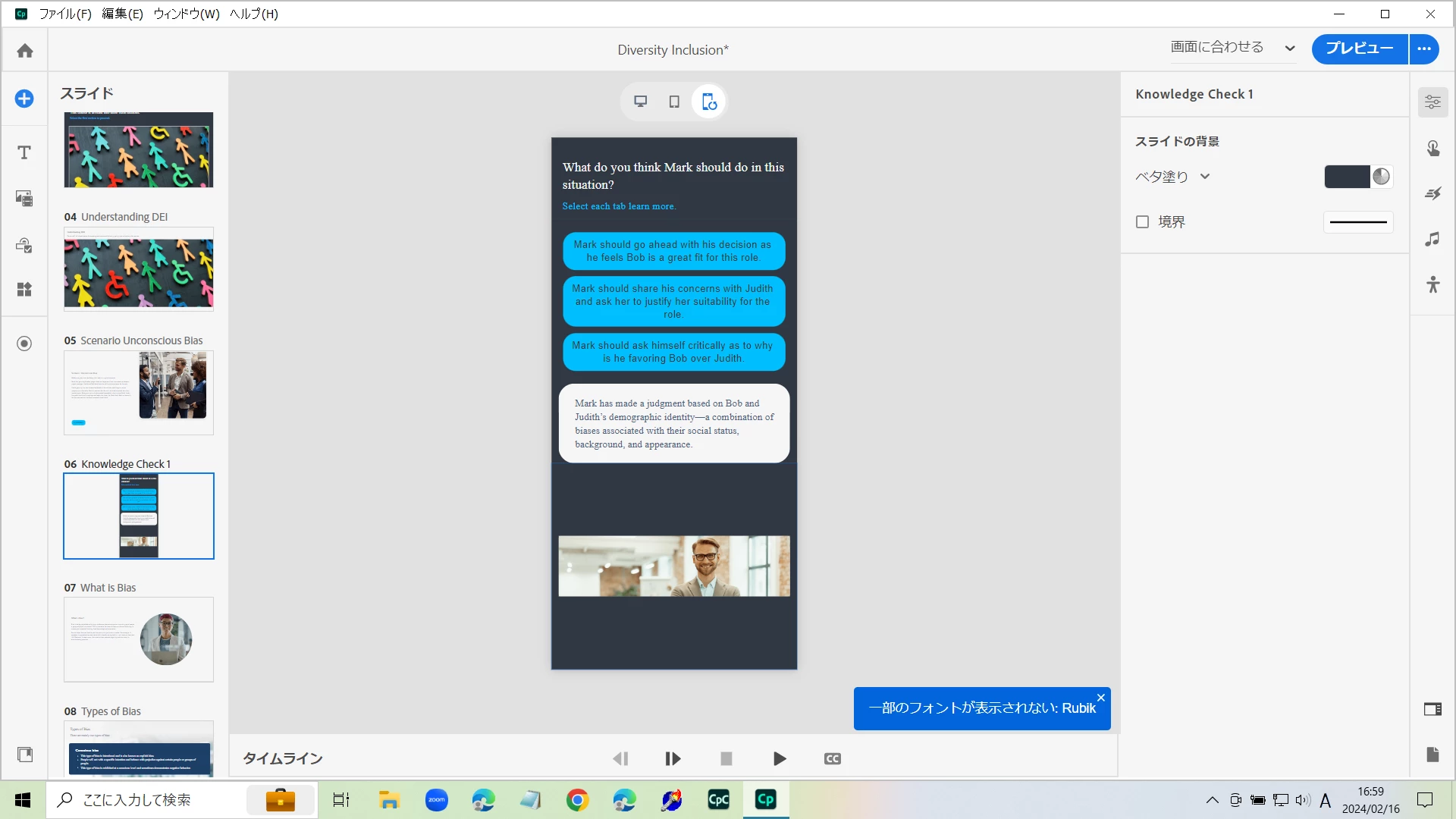Select the 07 What is Bias slide thumbnail
The width and height of the screenshot is (1456, 819).
[139, 639]
